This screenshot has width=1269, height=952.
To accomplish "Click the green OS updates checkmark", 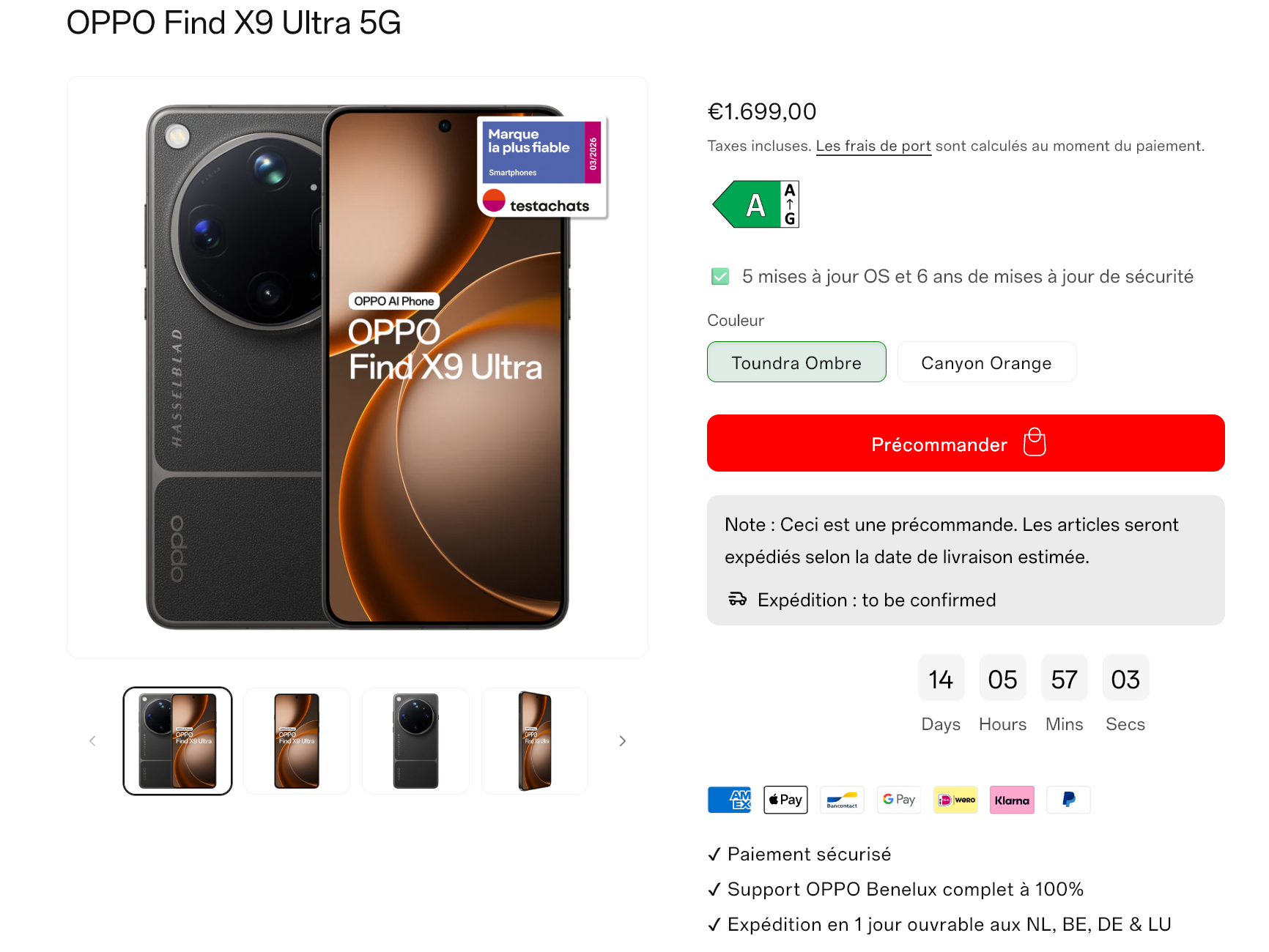I will click(720, 276).
